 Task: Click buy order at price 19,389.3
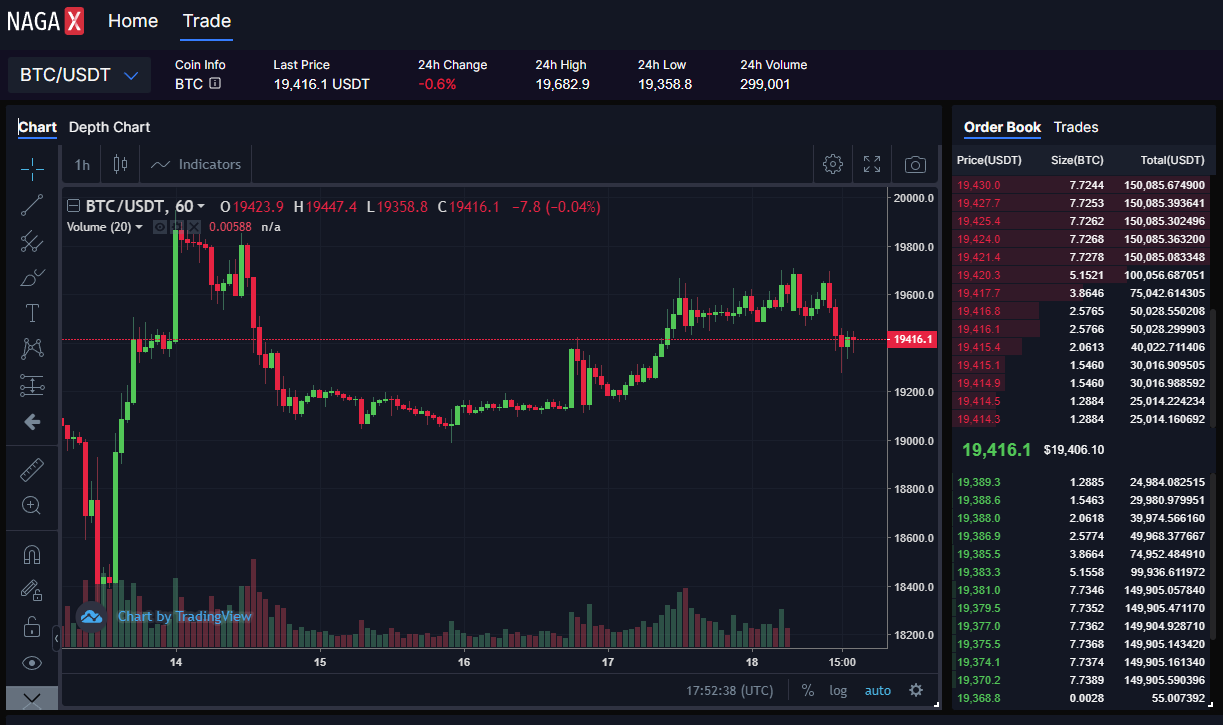coord(1081,482)
